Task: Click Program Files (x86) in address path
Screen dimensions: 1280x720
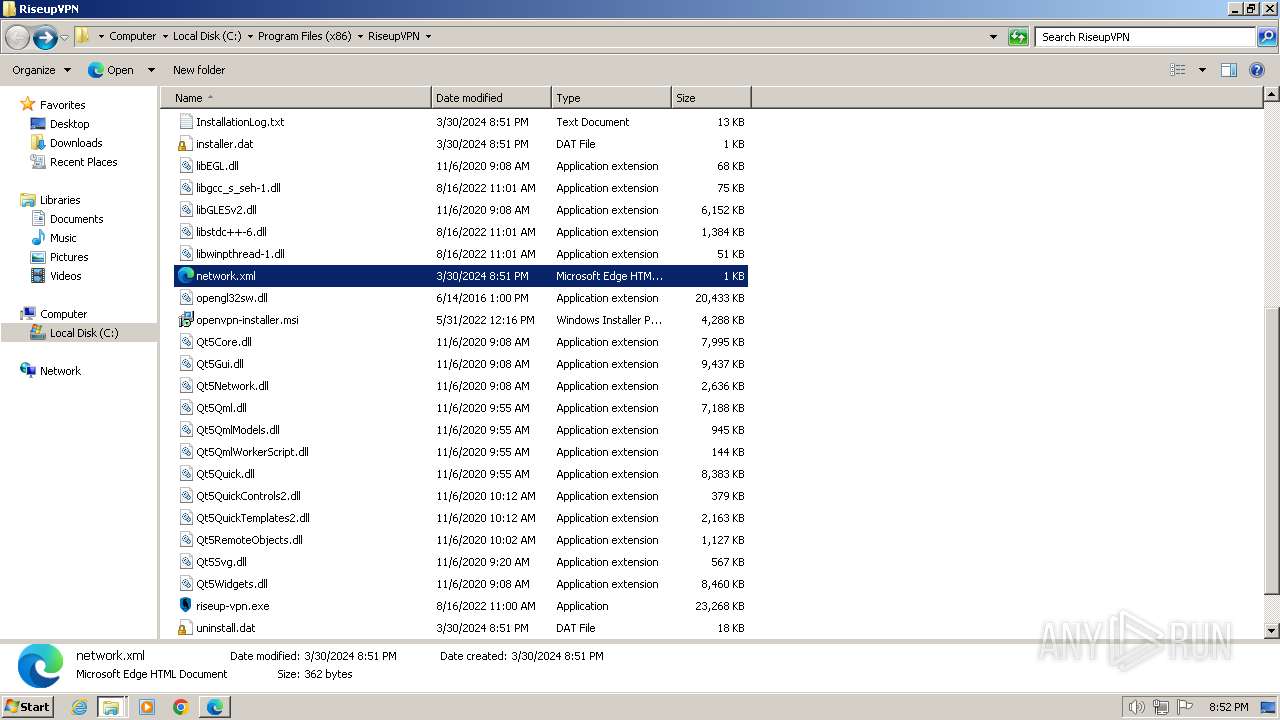Action: (304, 36)
